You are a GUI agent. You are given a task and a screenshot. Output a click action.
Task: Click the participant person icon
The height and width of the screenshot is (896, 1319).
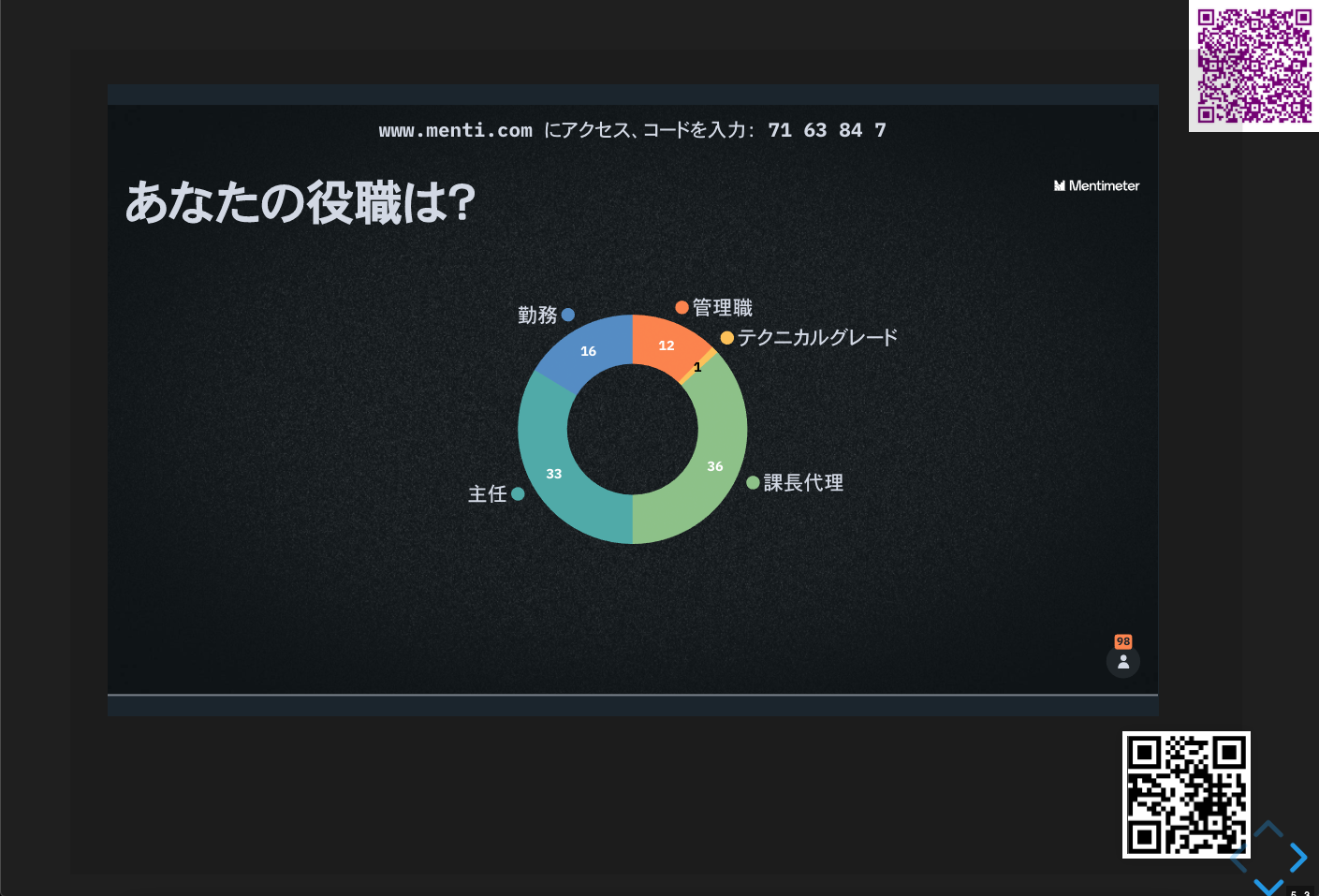(x=1123, y=662)
